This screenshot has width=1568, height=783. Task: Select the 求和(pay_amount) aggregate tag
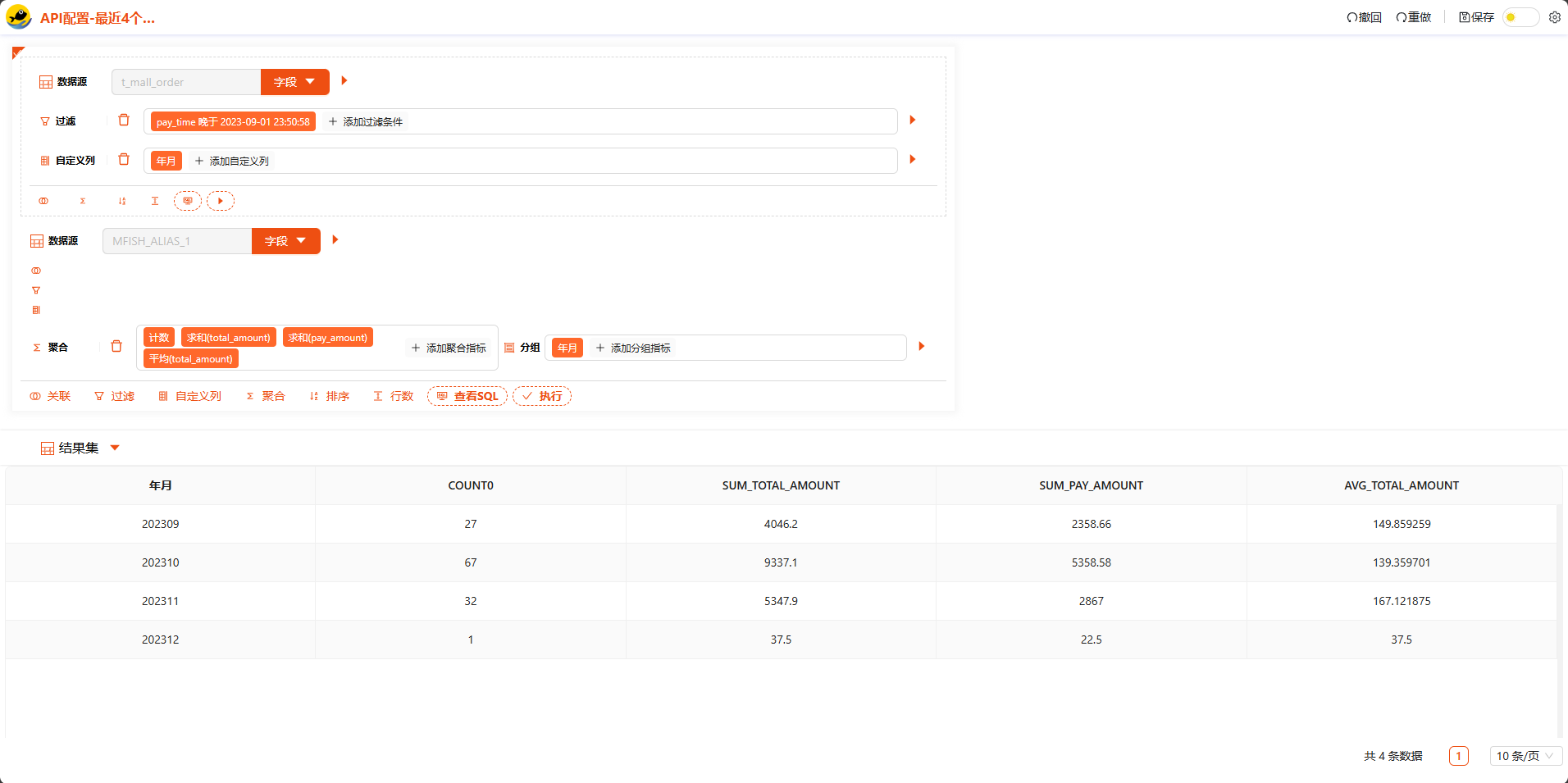(328, 338)
